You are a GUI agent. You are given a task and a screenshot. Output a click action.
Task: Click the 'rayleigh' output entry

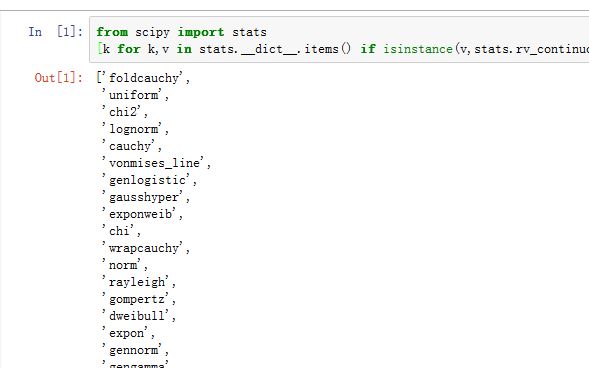click(x=137, y=282)
